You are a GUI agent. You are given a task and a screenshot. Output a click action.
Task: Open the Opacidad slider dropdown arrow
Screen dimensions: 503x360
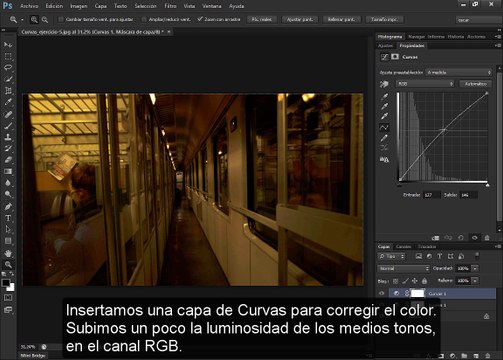tap(475, 268)
